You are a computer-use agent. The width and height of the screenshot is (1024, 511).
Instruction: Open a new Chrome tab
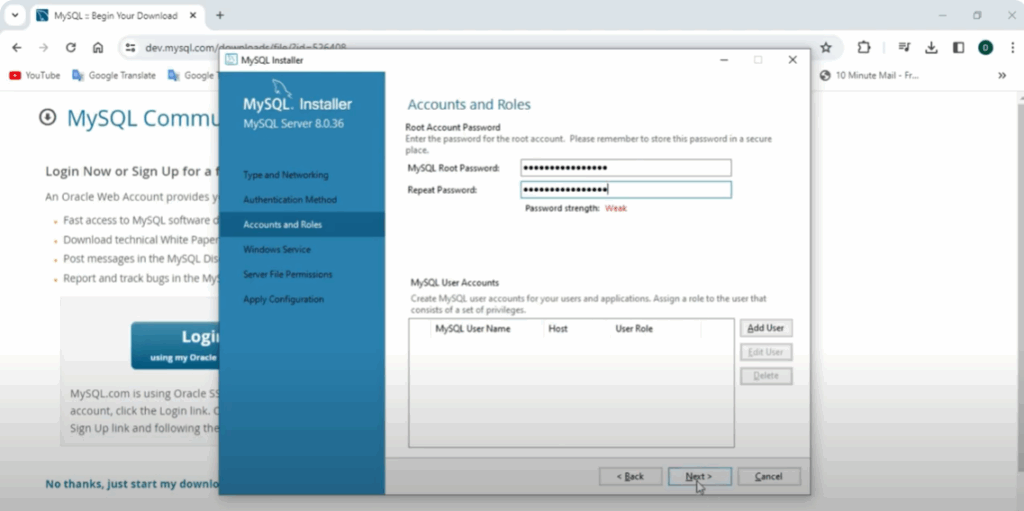click(220, 15)
